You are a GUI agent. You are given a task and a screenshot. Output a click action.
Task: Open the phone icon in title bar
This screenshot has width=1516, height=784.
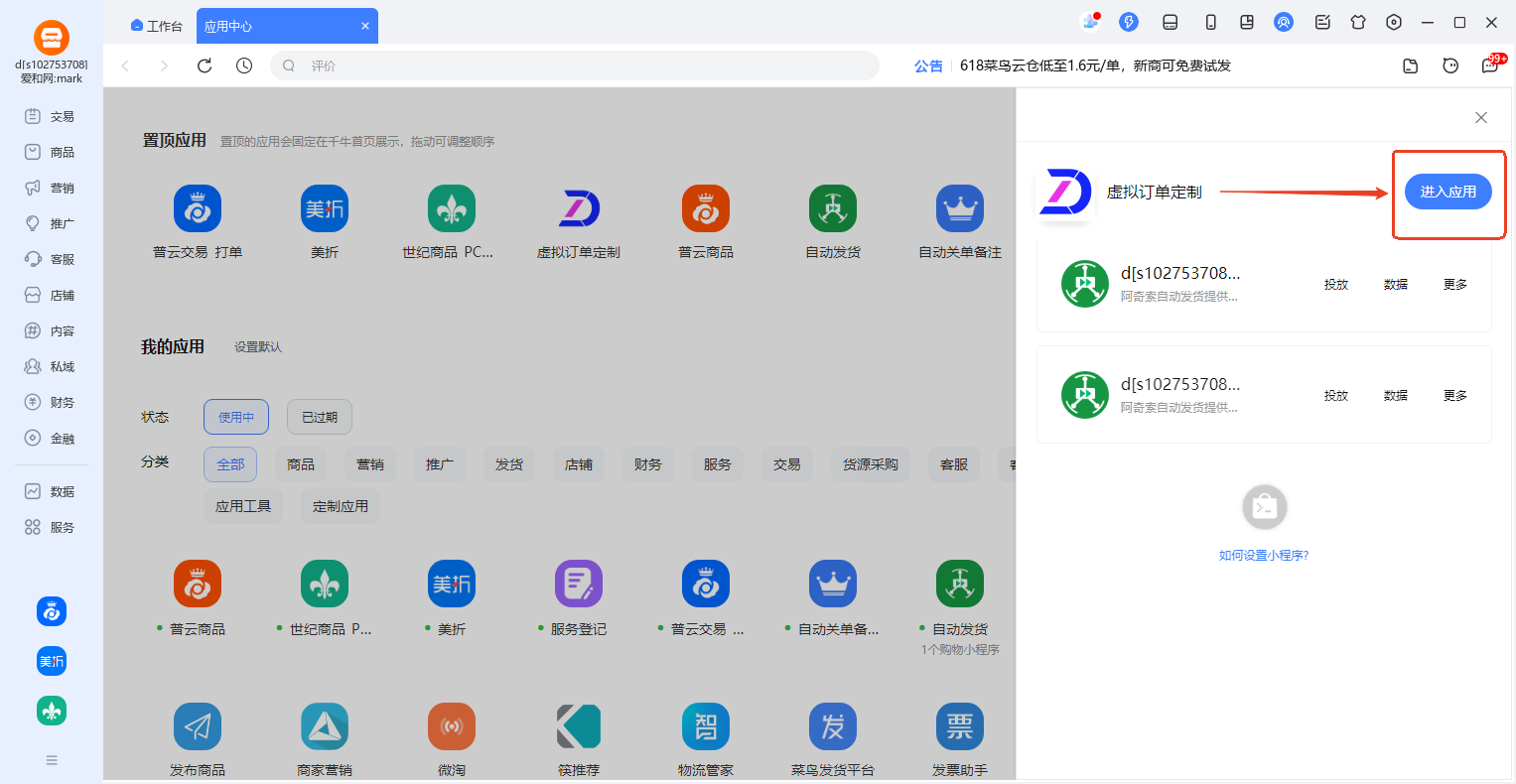pyautogui.click(x=1210, y=22)
